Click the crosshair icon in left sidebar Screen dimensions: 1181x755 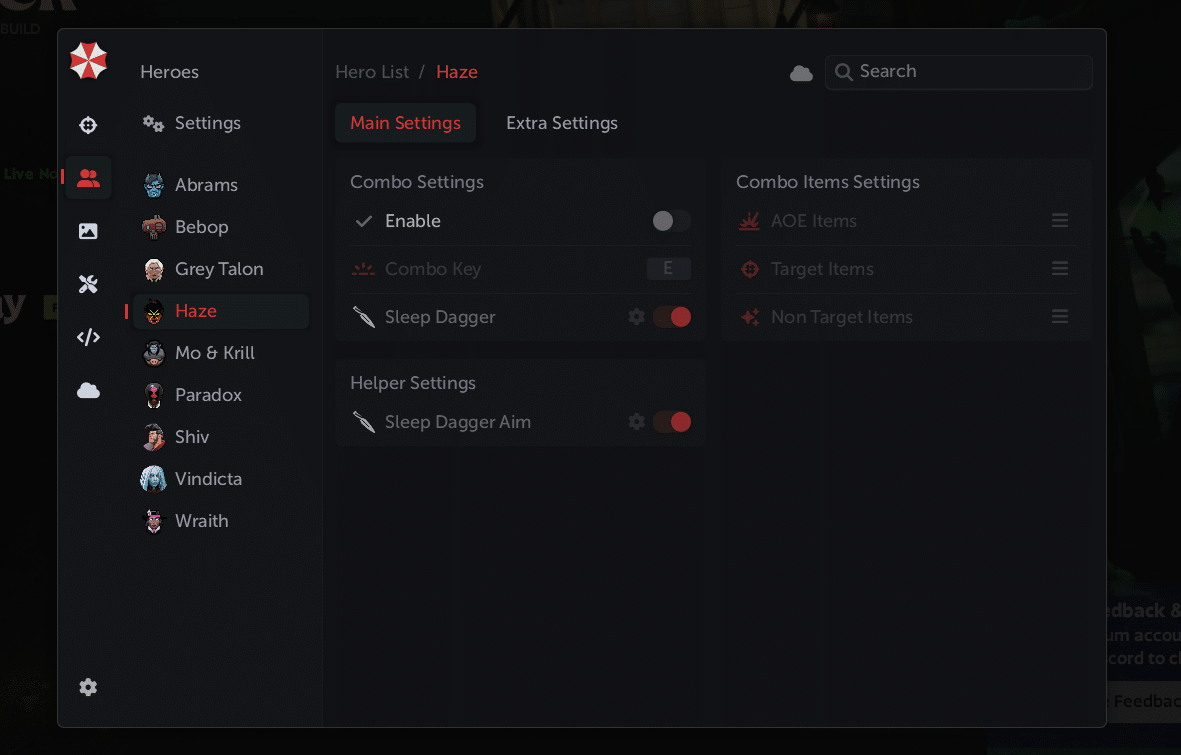[88, 125]
